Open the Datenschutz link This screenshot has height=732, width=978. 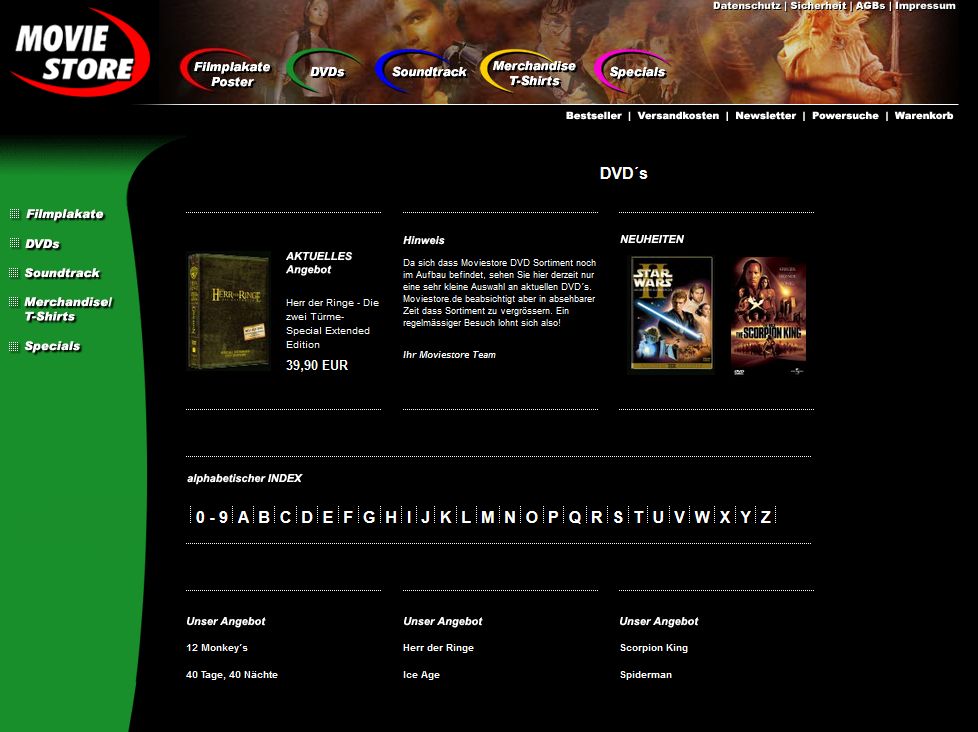(747, 6)
